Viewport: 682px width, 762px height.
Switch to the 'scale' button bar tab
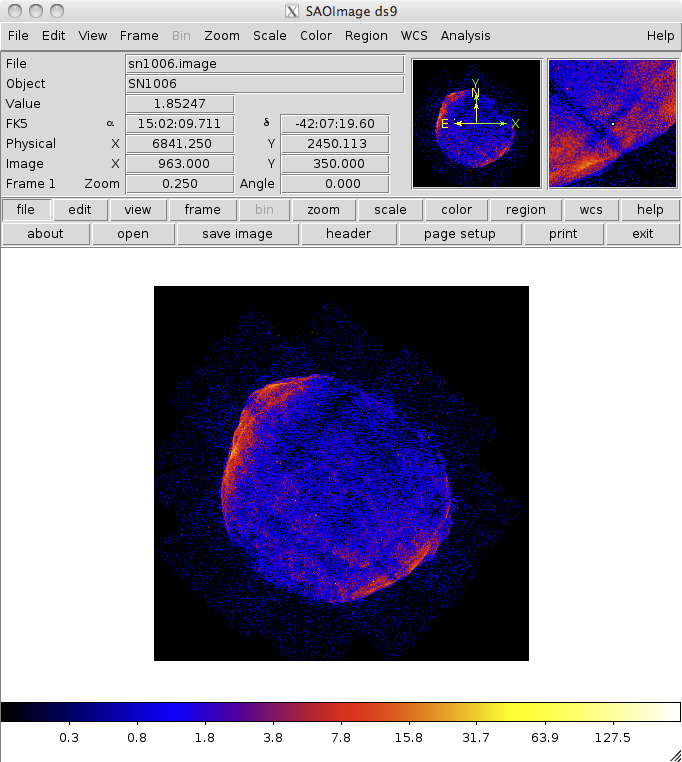390,210
